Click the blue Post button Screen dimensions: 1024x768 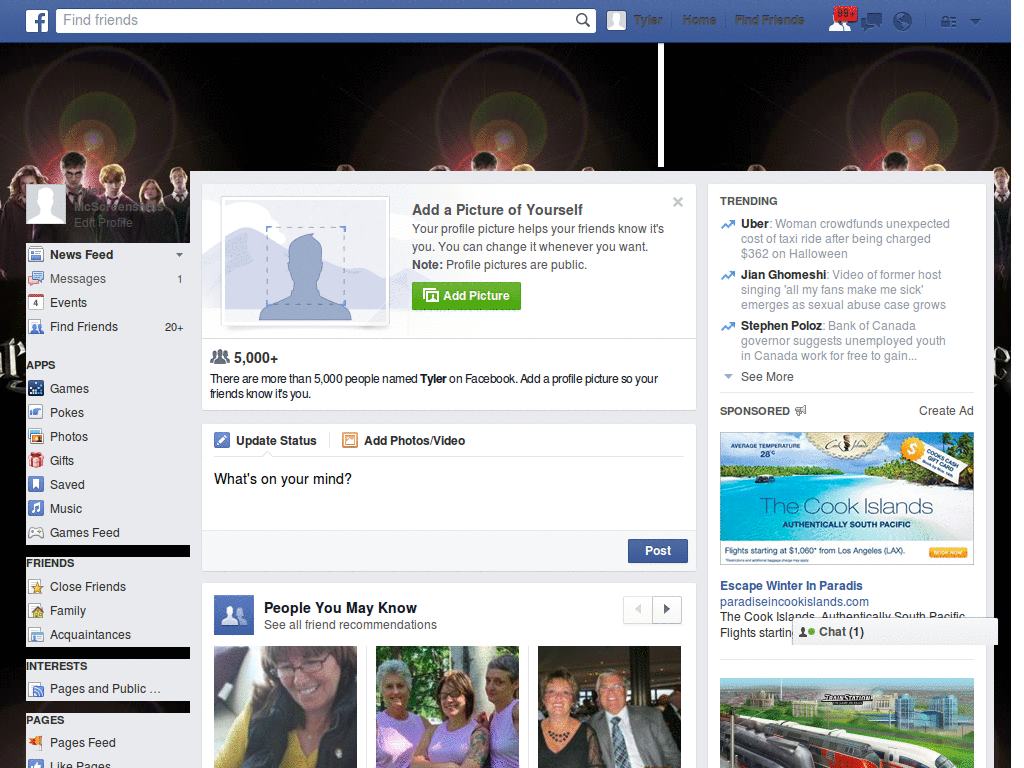pyautogui.click(x=658, y=551)
